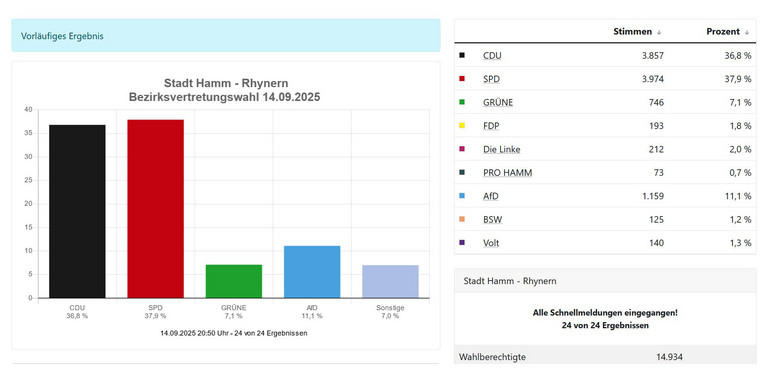Click the dark teal PRO HAMM square
768x377 pixels.
coord(461,173)
